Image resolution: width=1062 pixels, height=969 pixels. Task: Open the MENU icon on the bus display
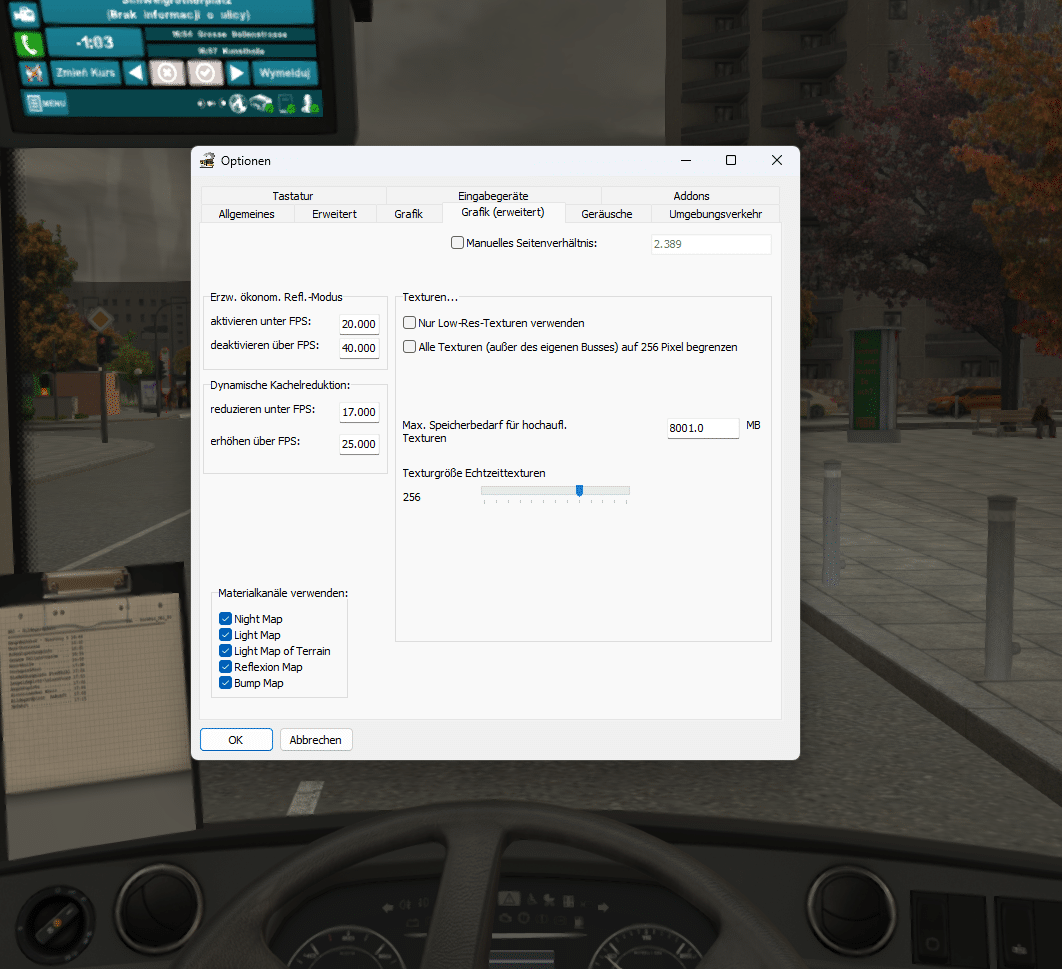coord(47,103)
